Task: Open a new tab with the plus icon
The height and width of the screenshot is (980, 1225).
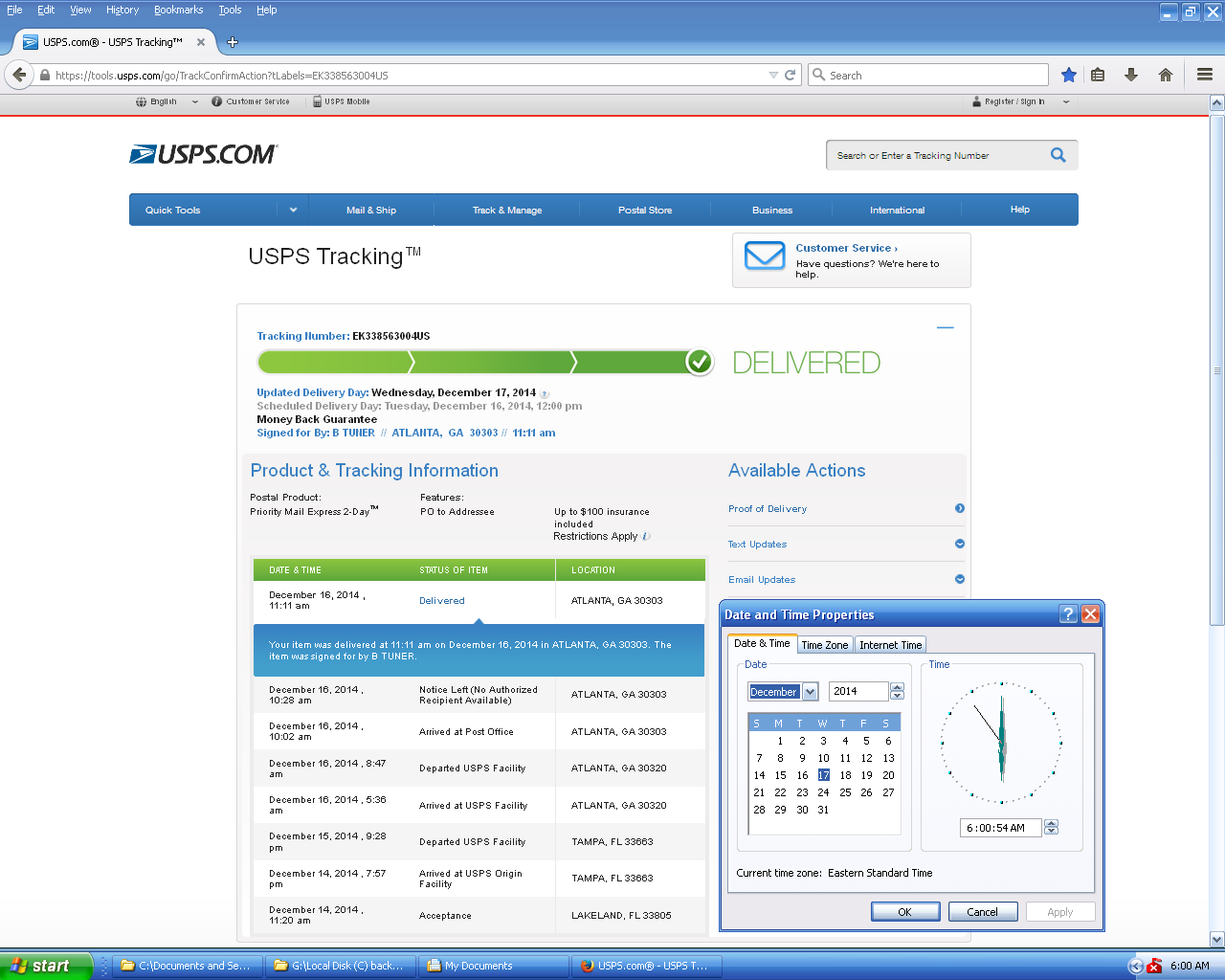Action: [233, 42]
